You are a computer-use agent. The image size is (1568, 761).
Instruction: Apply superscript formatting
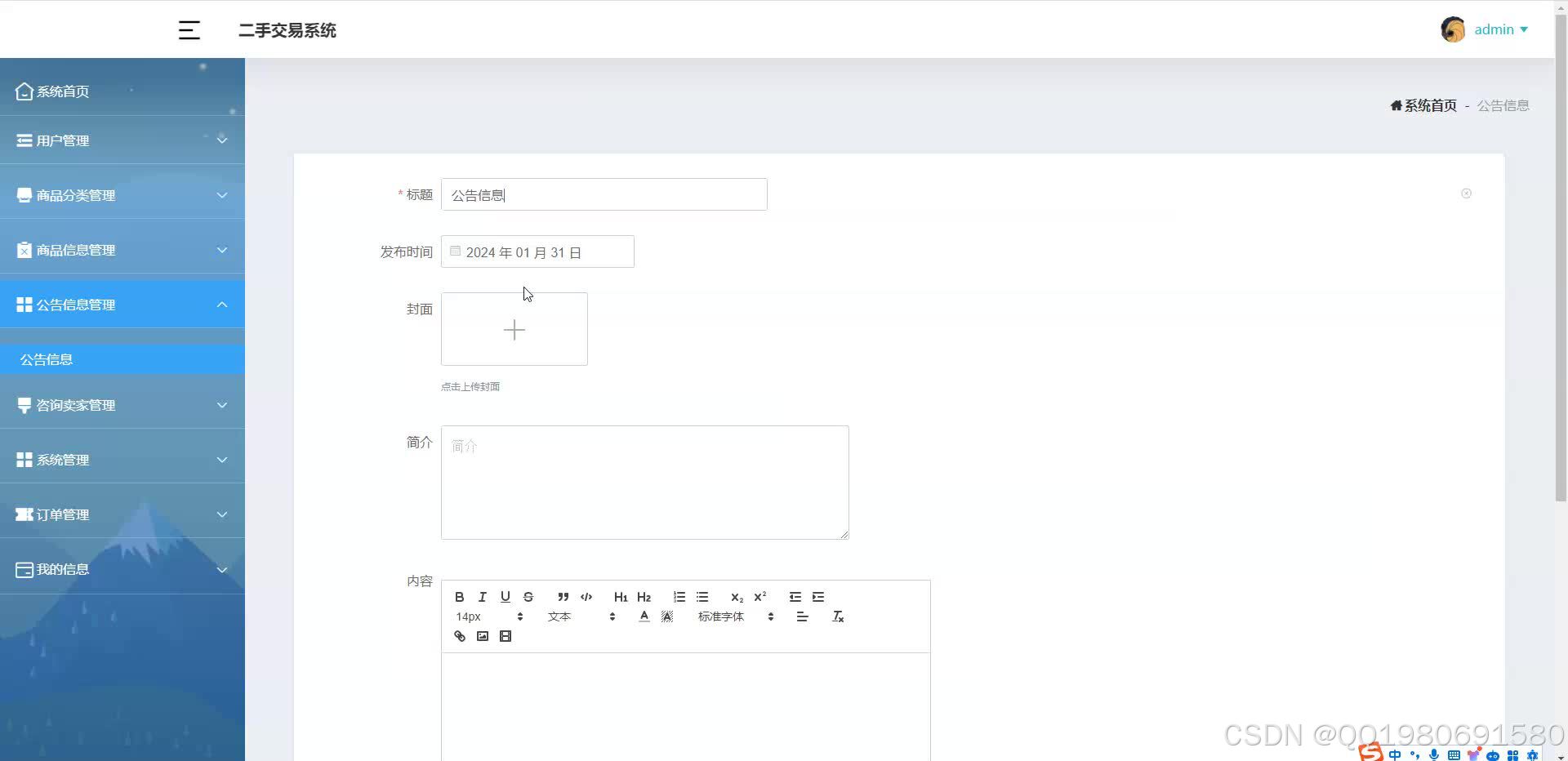pos(760,597)
